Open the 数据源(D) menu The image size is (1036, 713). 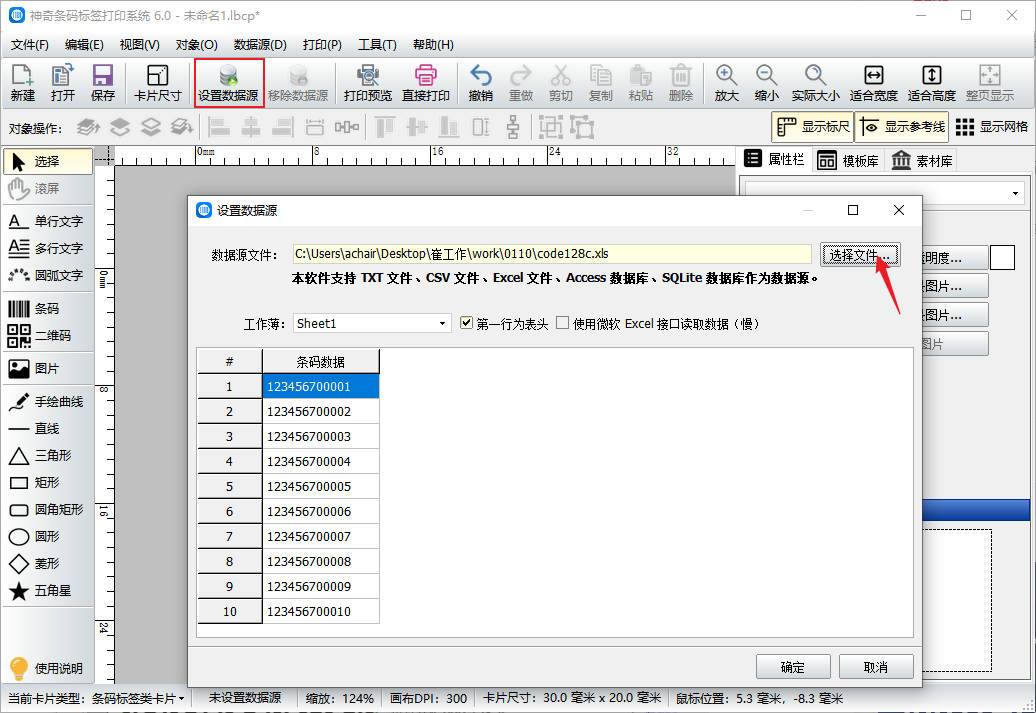260,45
